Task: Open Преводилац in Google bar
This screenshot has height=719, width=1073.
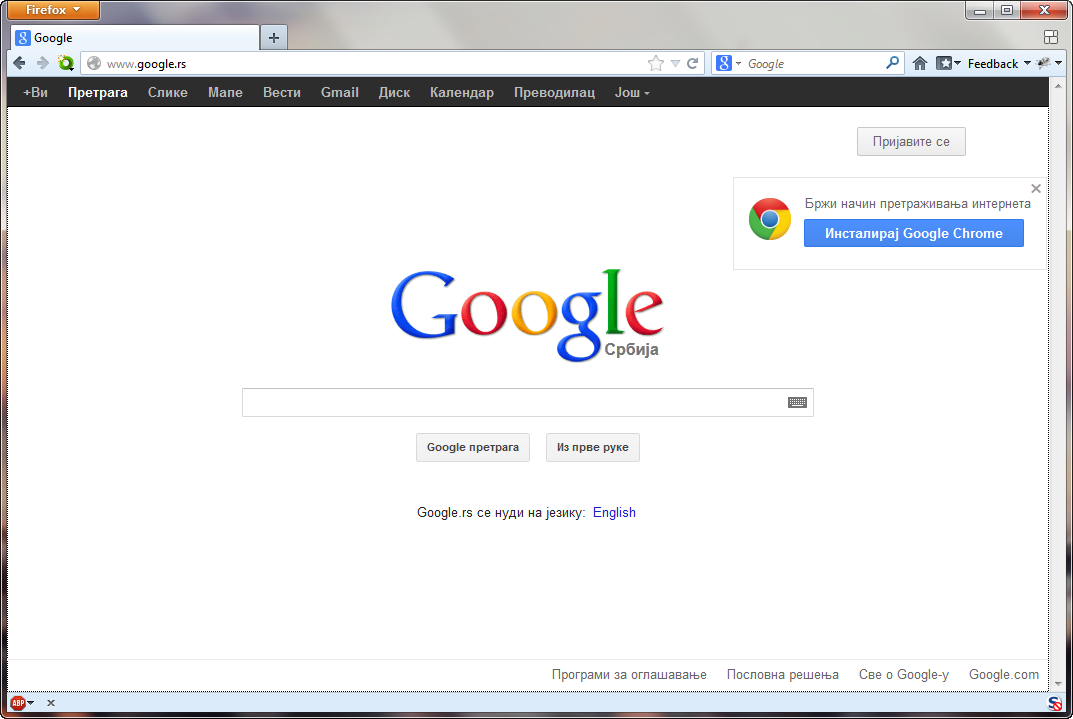Action: tap(554, 92)
